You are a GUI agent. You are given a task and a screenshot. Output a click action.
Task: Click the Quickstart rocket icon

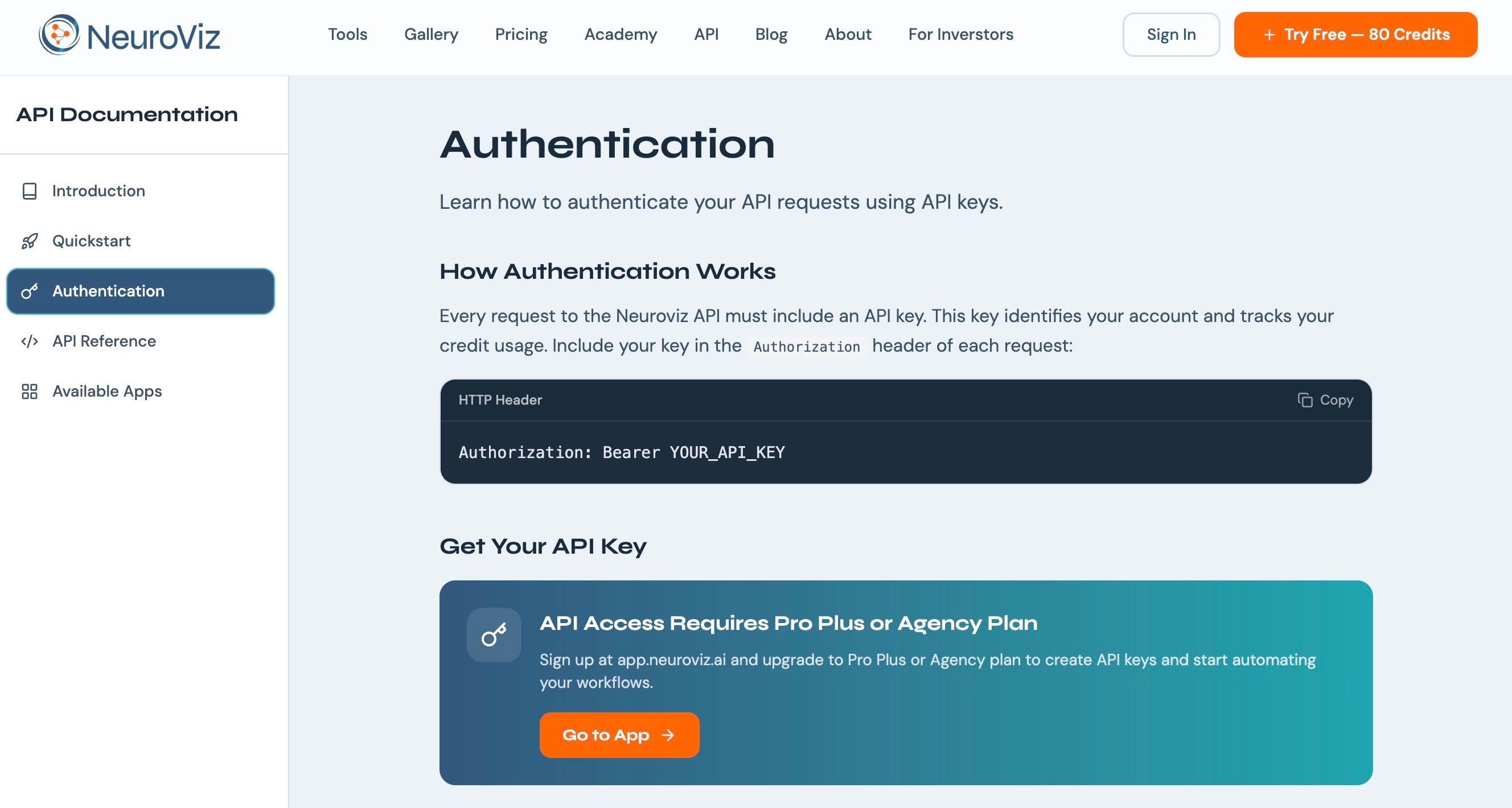tap(30, 241)
